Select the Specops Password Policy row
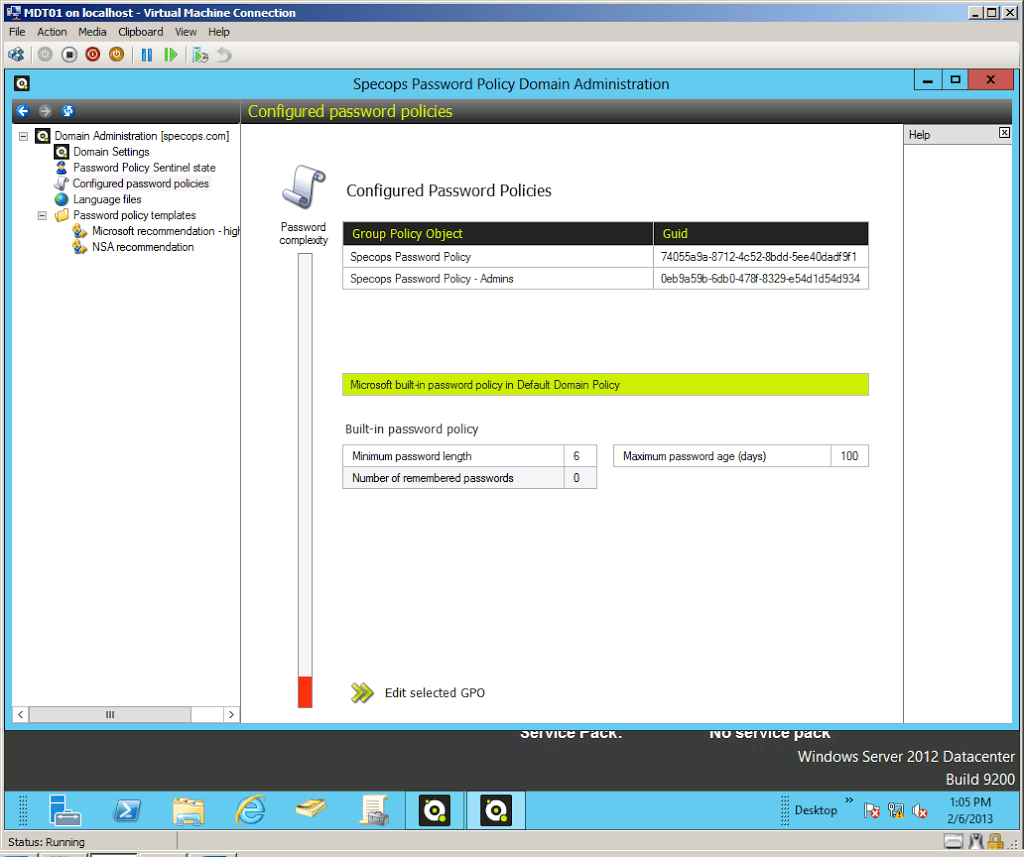1024x857 pixels. pyautogui.click(x=605, y=257)
